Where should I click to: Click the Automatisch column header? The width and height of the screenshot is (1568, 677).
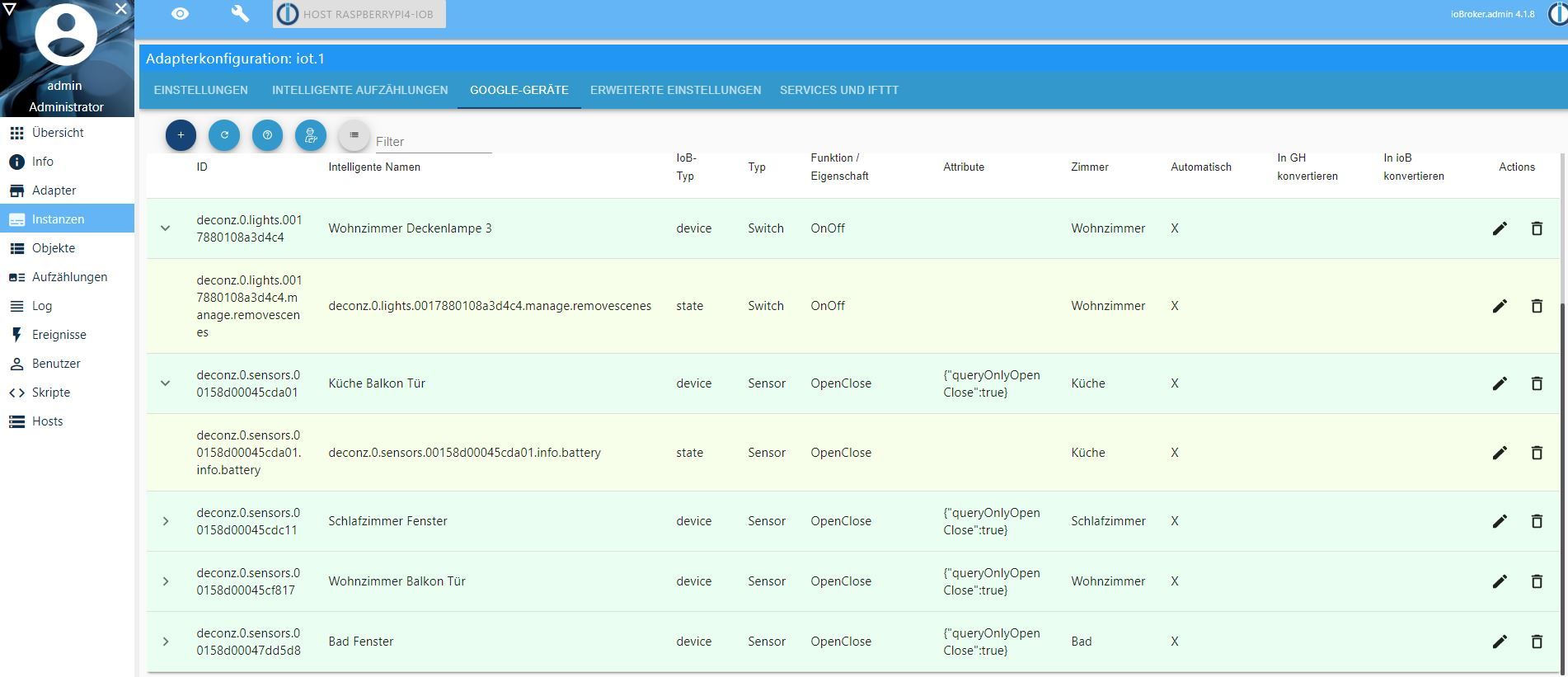[1201, 167]
